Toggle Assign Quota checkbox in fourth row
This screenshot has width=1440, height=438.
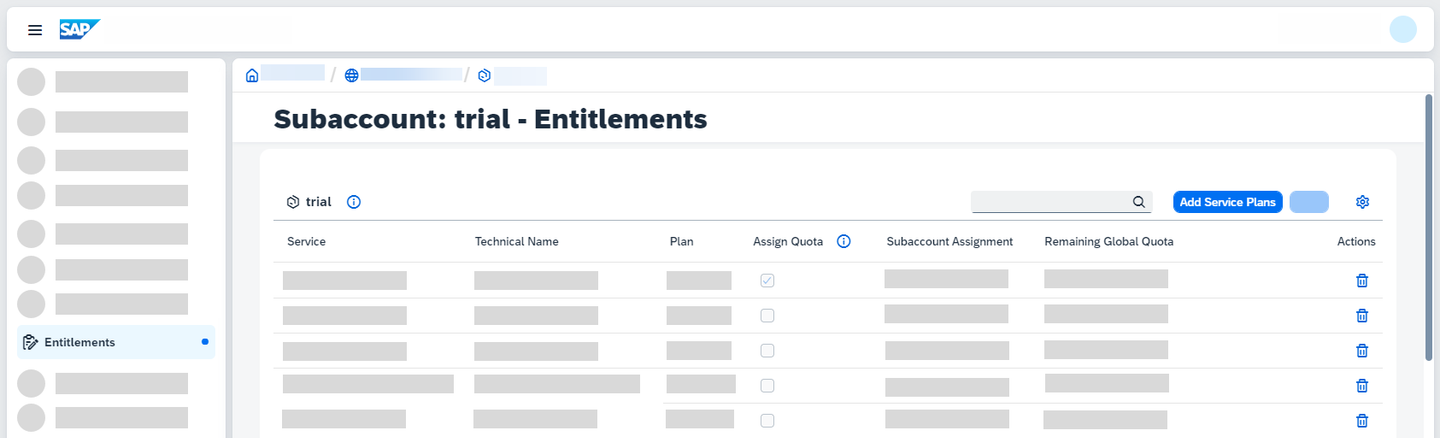tap(767, 386)
